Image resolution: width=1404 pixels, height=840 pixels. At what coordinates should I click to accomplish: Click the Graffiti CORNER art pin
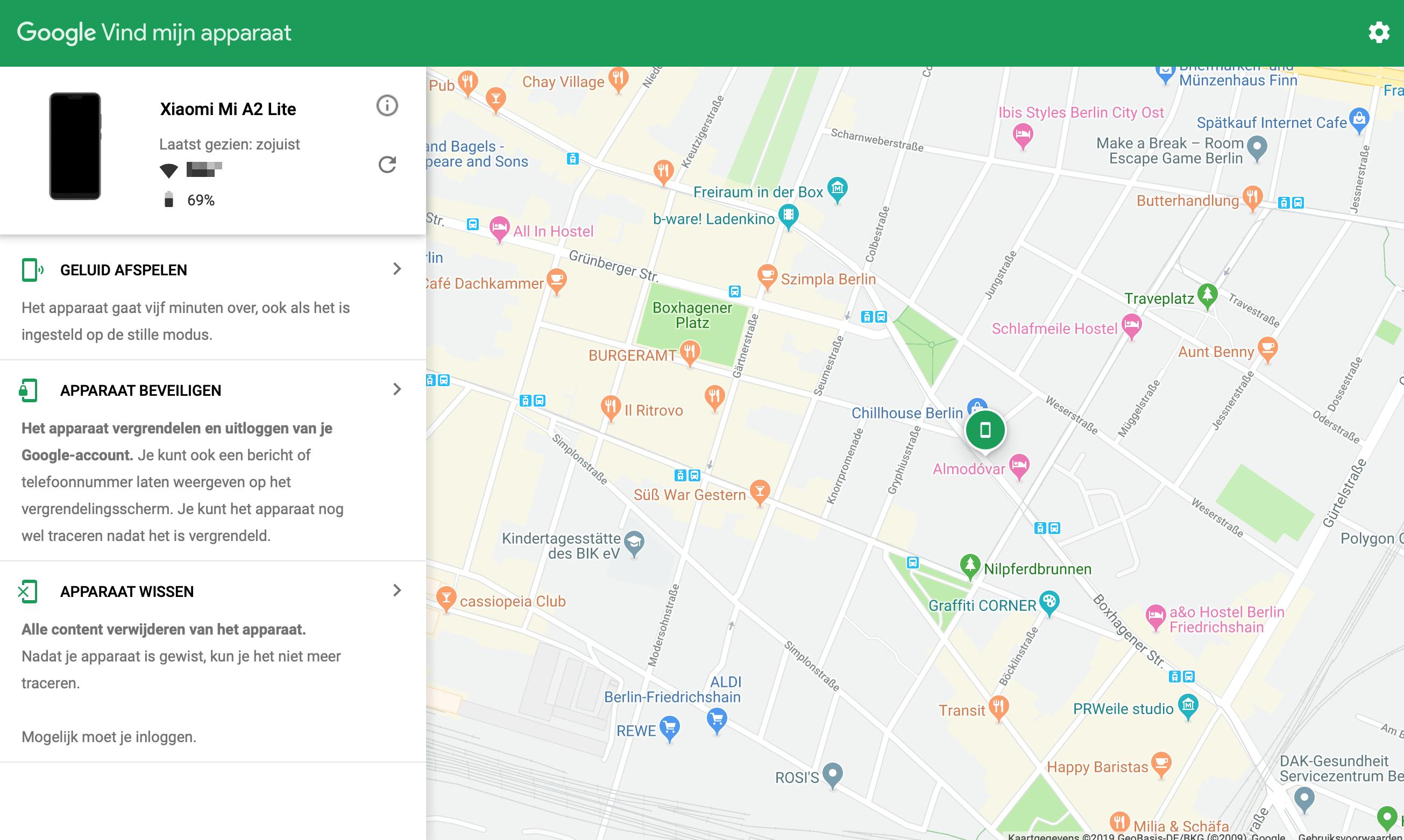point(1049,602)
